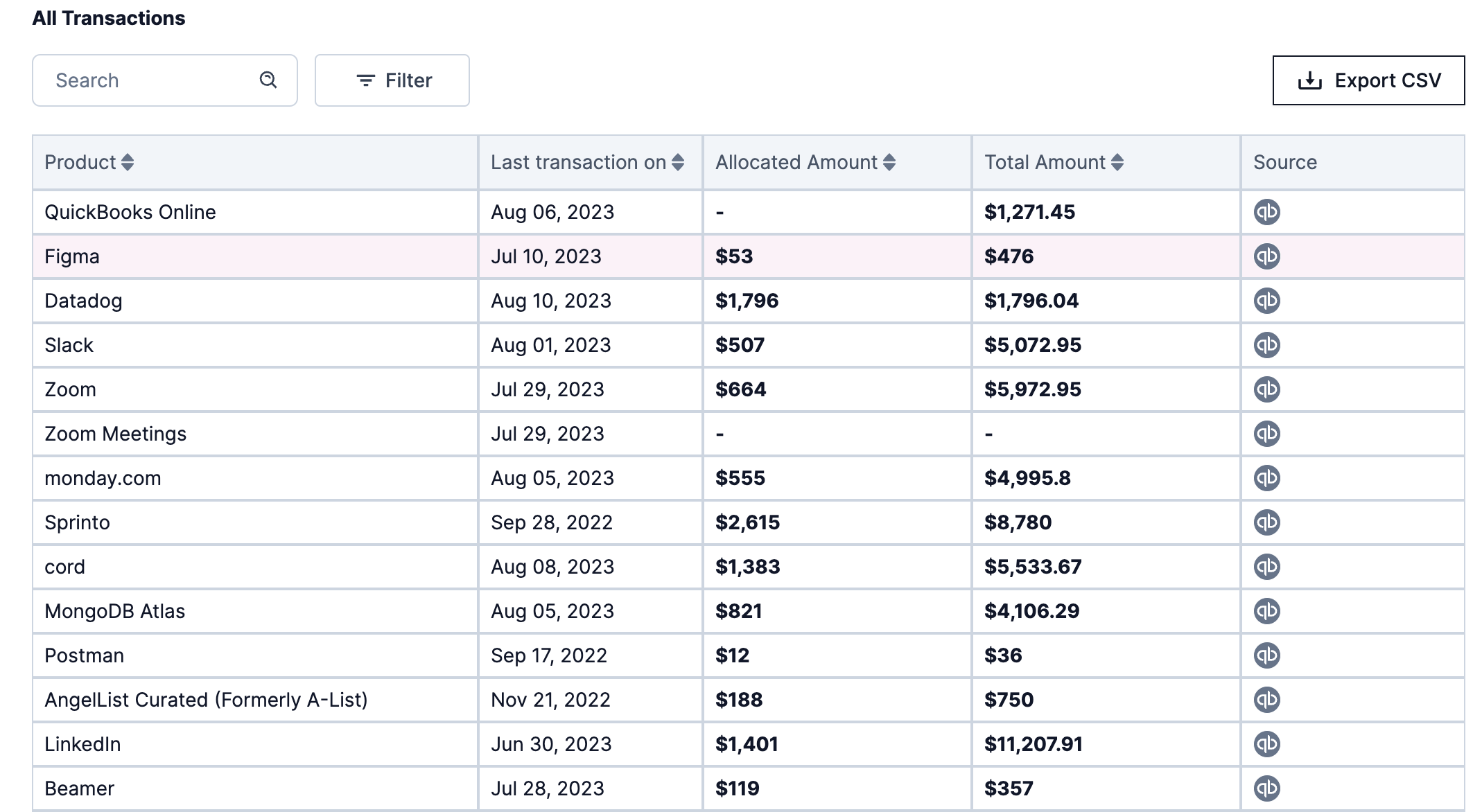Click the magnifying glass search icon
This screenshot has height=812, width=1482.
(x=268, y=80)
